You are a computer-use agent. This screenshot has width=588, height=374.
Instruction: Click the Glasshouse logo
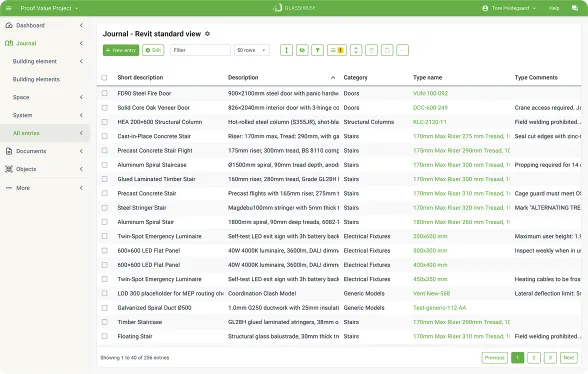294,8
